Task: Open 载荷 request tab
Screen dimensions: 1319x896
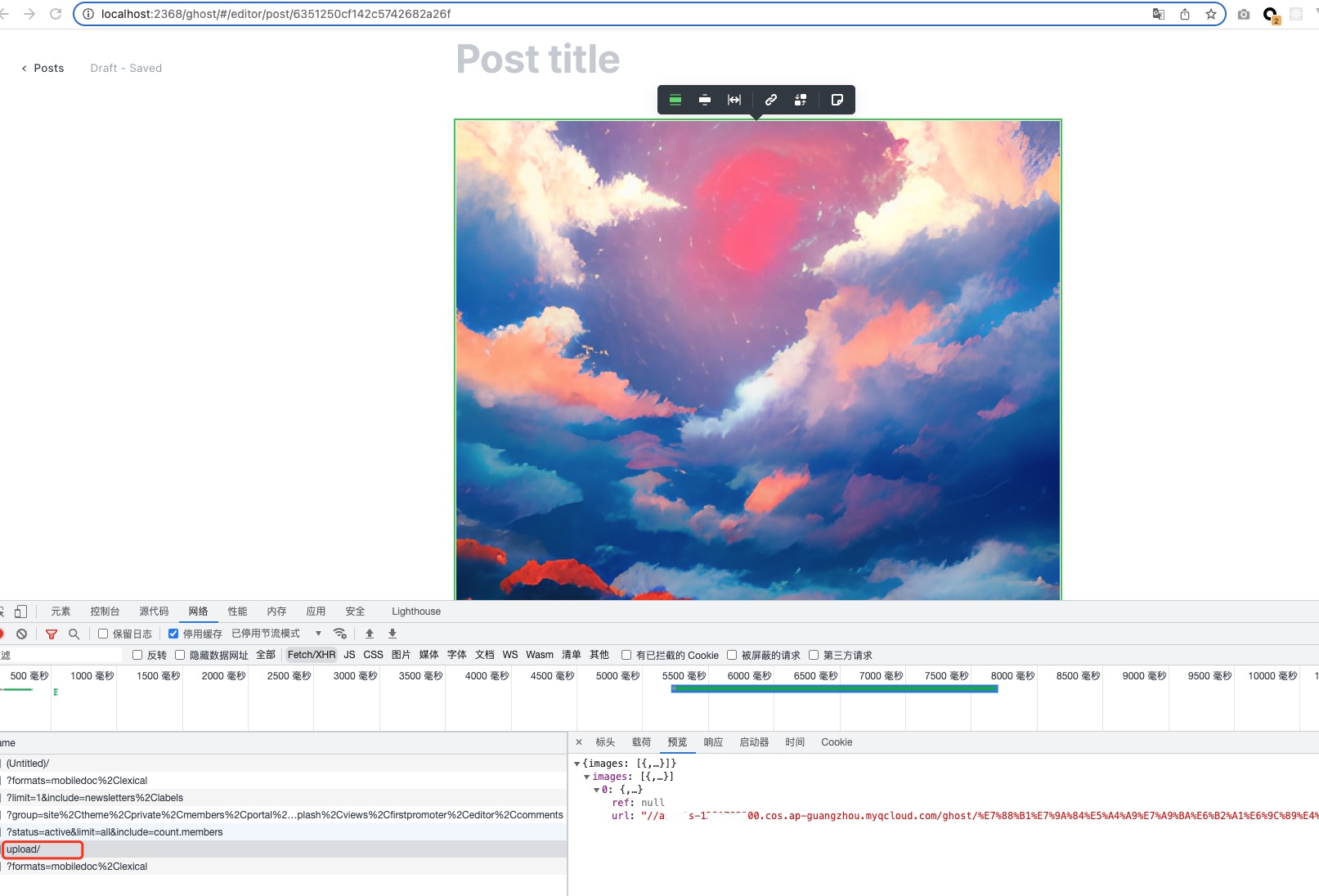Action: point(641,742)
